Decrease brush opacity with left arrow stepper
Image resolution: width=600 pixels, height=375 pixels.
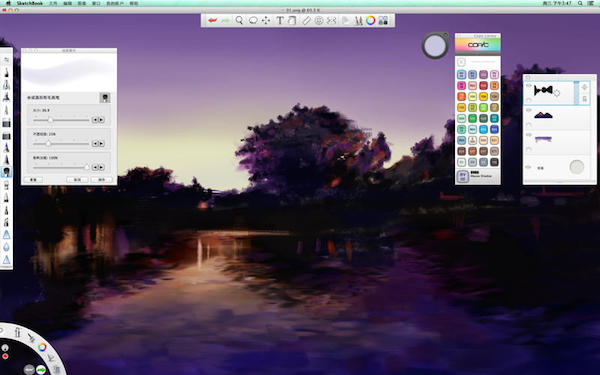coord(95,143)
